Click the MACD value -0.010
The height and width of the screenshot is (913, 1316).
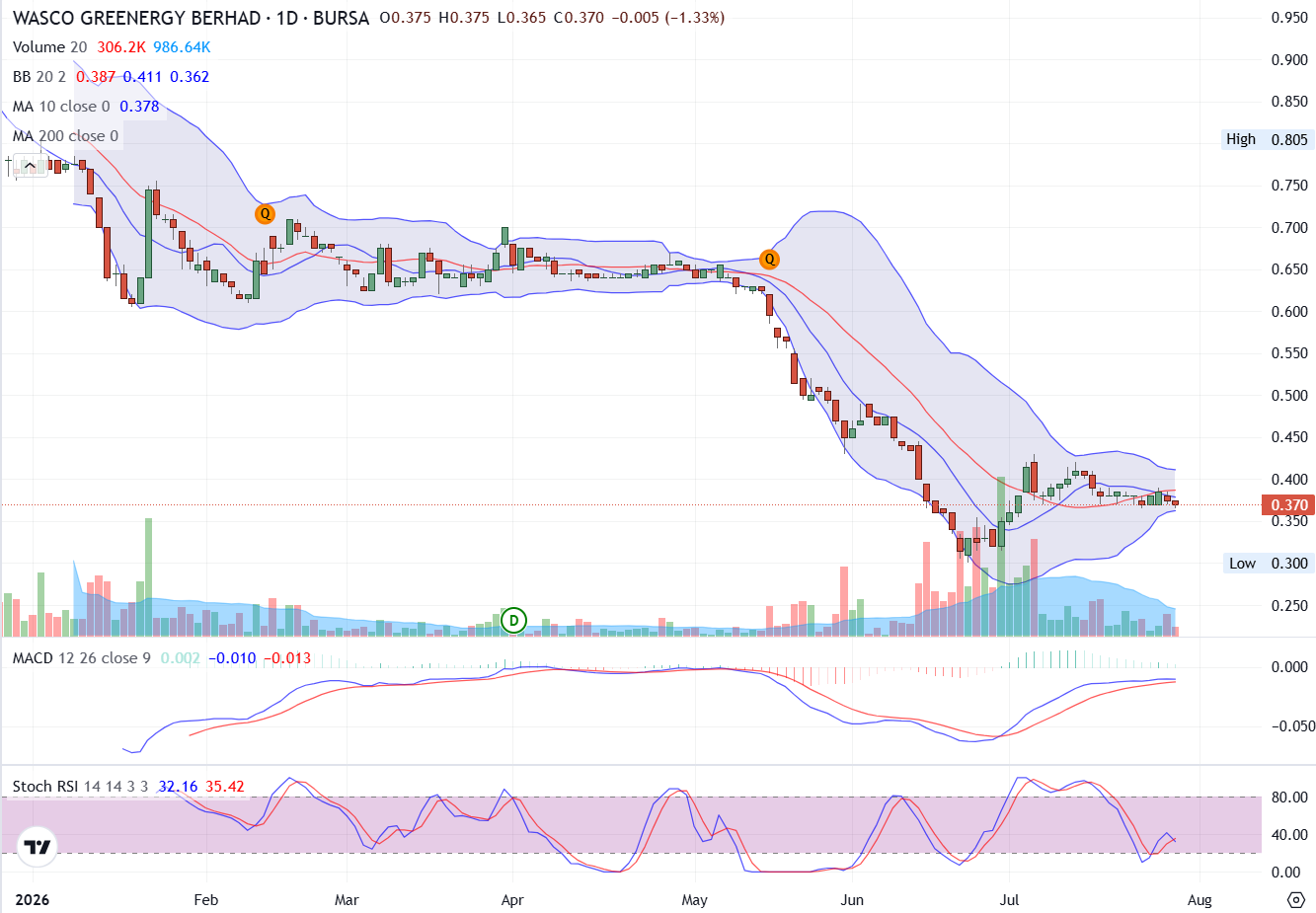tap(231, 658)
